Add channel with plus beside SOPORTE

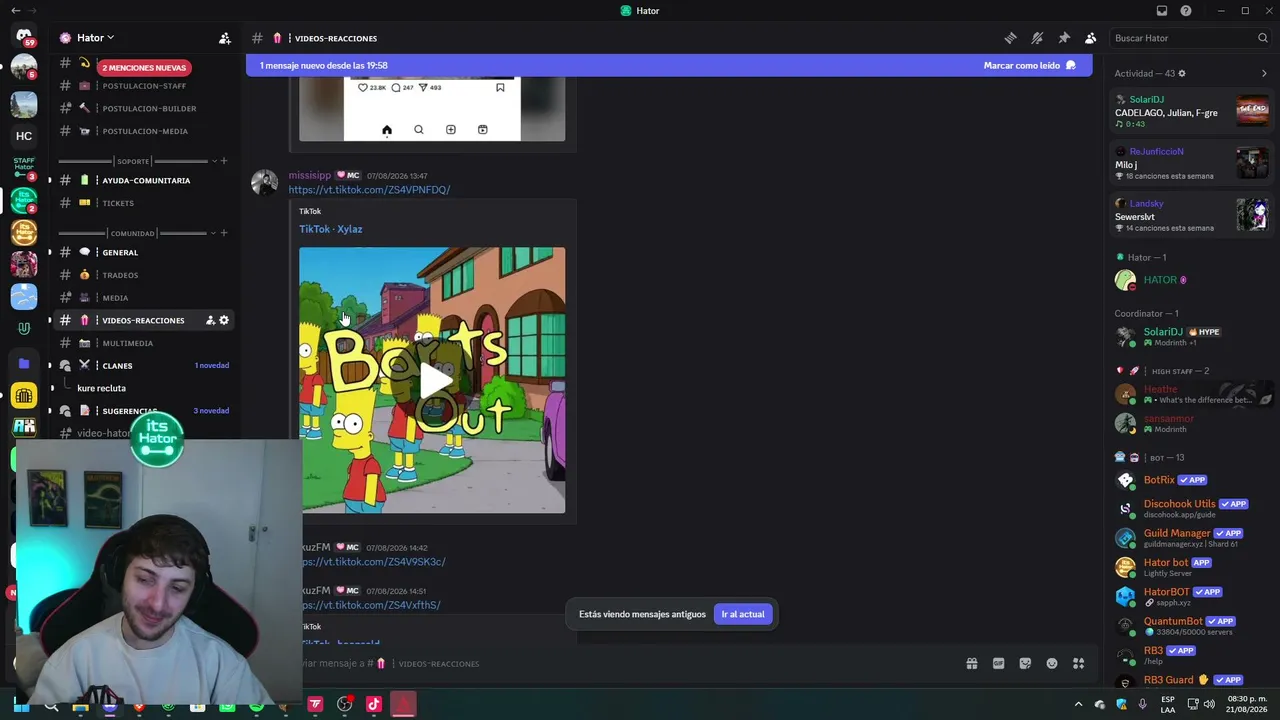coord(224,161)
